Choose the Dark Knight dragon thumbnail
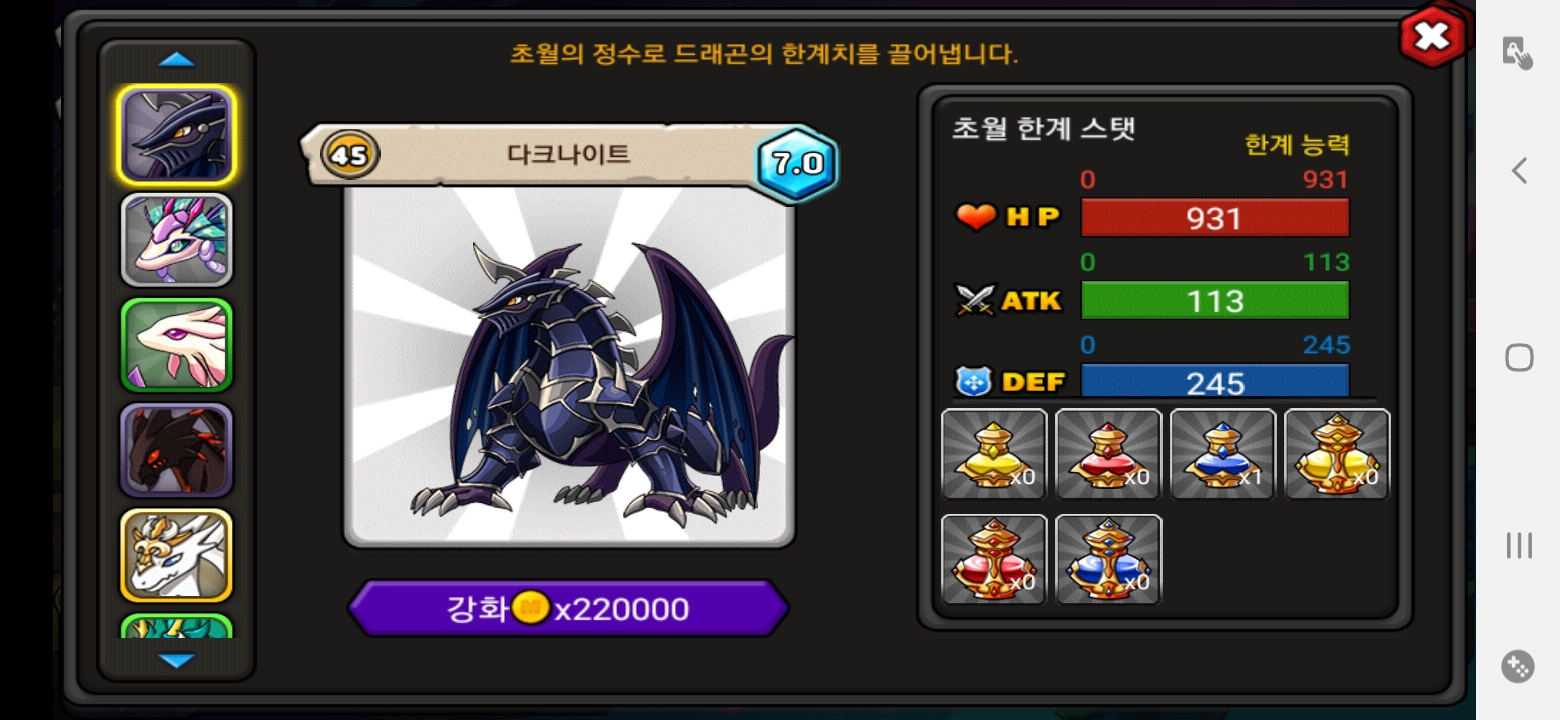The width and height of the screenshot is (1560, 720). click(177, 135)
